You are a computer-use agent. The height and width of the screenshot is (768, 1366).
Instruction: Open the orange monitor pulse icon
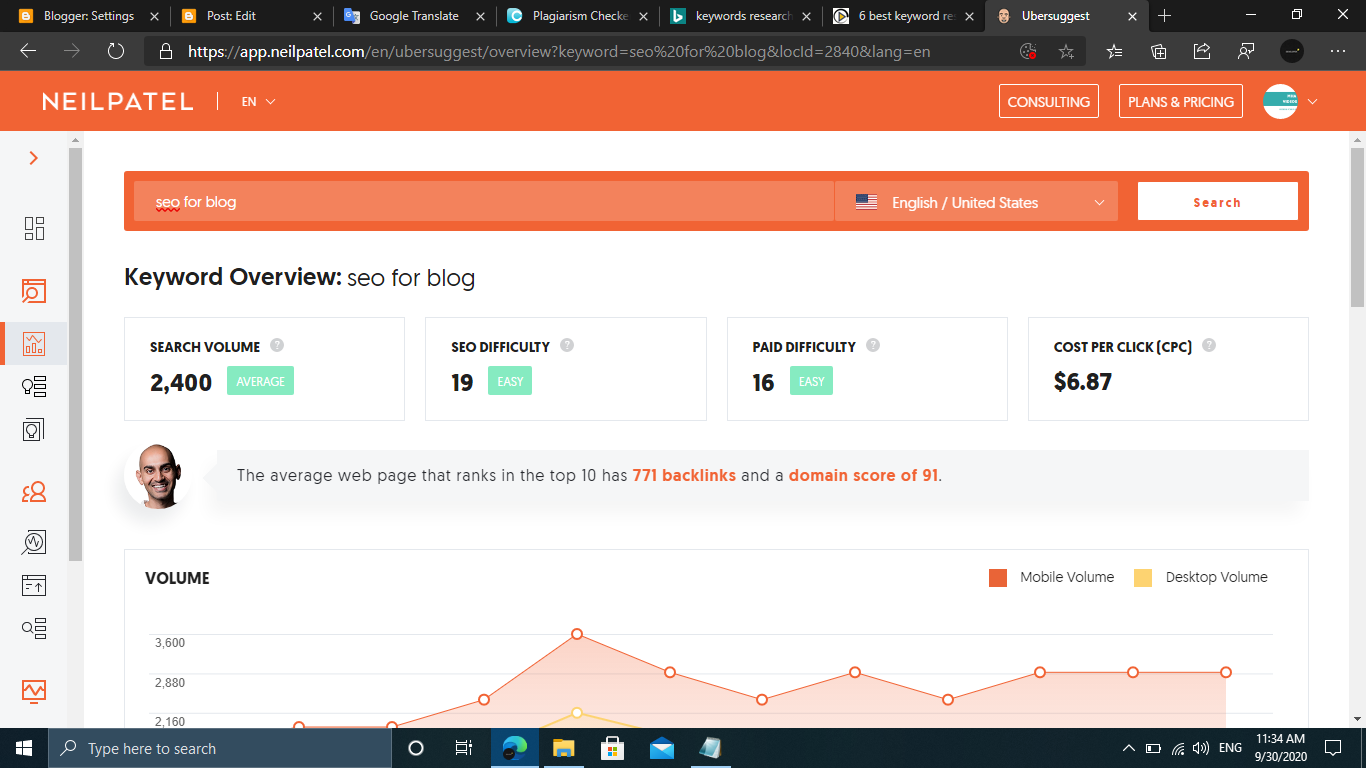(x=34, y=690)
